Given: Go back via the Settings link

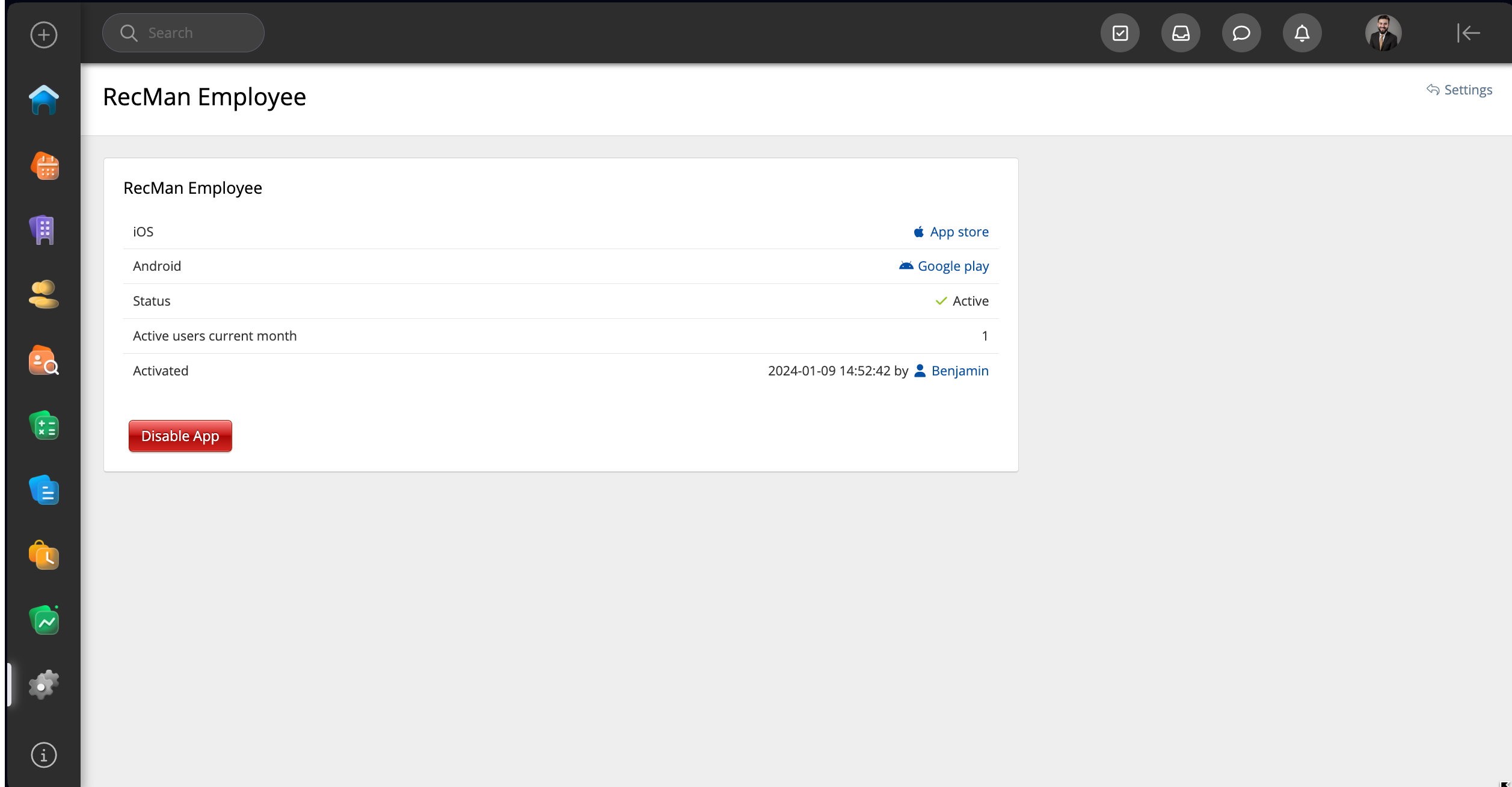Looking at the screenshot, I should pos(1460,90).
